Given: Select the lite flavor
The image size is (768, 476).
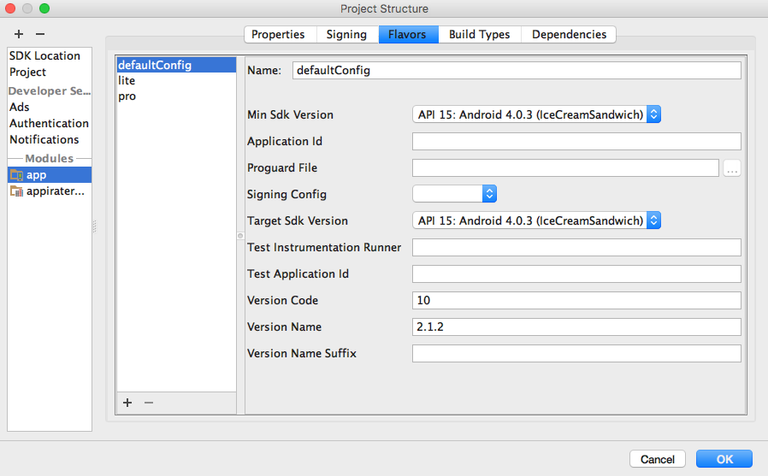Looking at the screenshot, I should tap(127, 81).
